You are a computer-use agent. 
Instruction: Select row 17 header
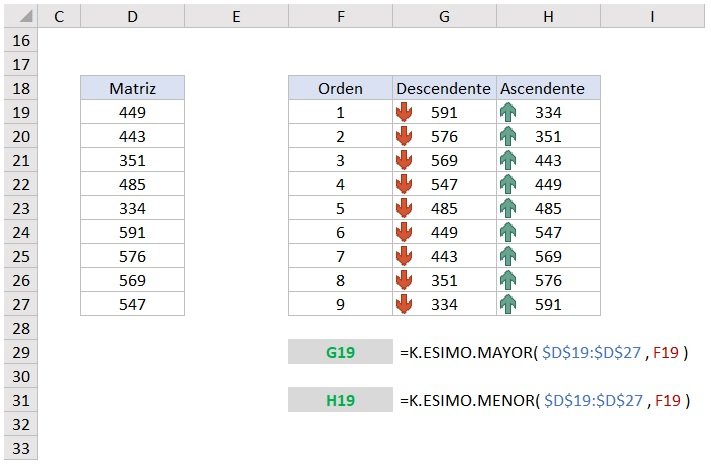pos(21,64)
